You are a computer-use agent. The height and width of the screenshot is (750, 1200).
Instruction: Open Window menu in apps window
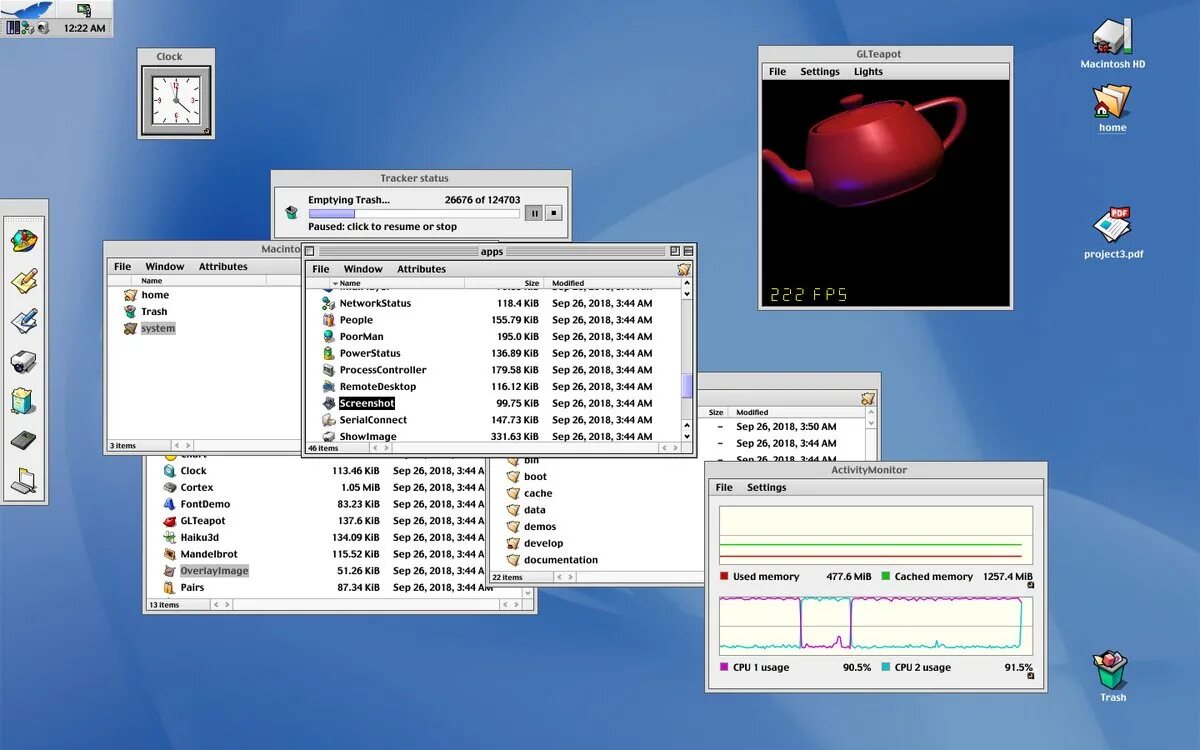click(x=363, y=269)
